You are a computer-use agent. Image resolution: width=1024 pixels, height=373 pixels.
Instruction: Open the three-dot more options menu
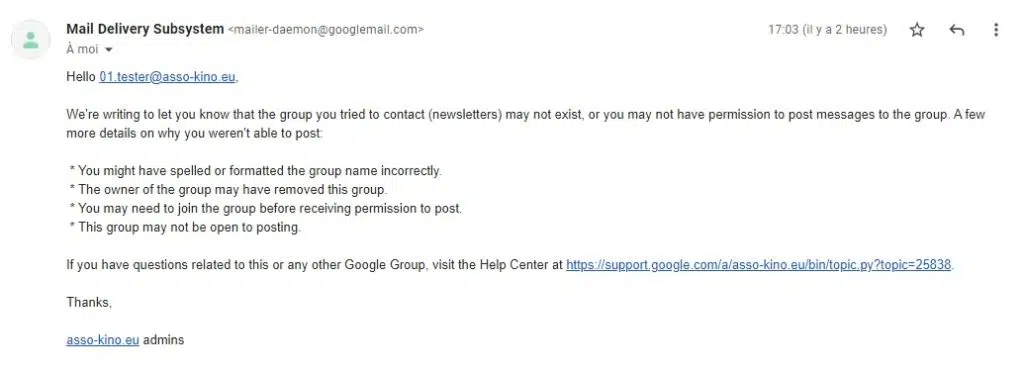[x=996, y=30]
